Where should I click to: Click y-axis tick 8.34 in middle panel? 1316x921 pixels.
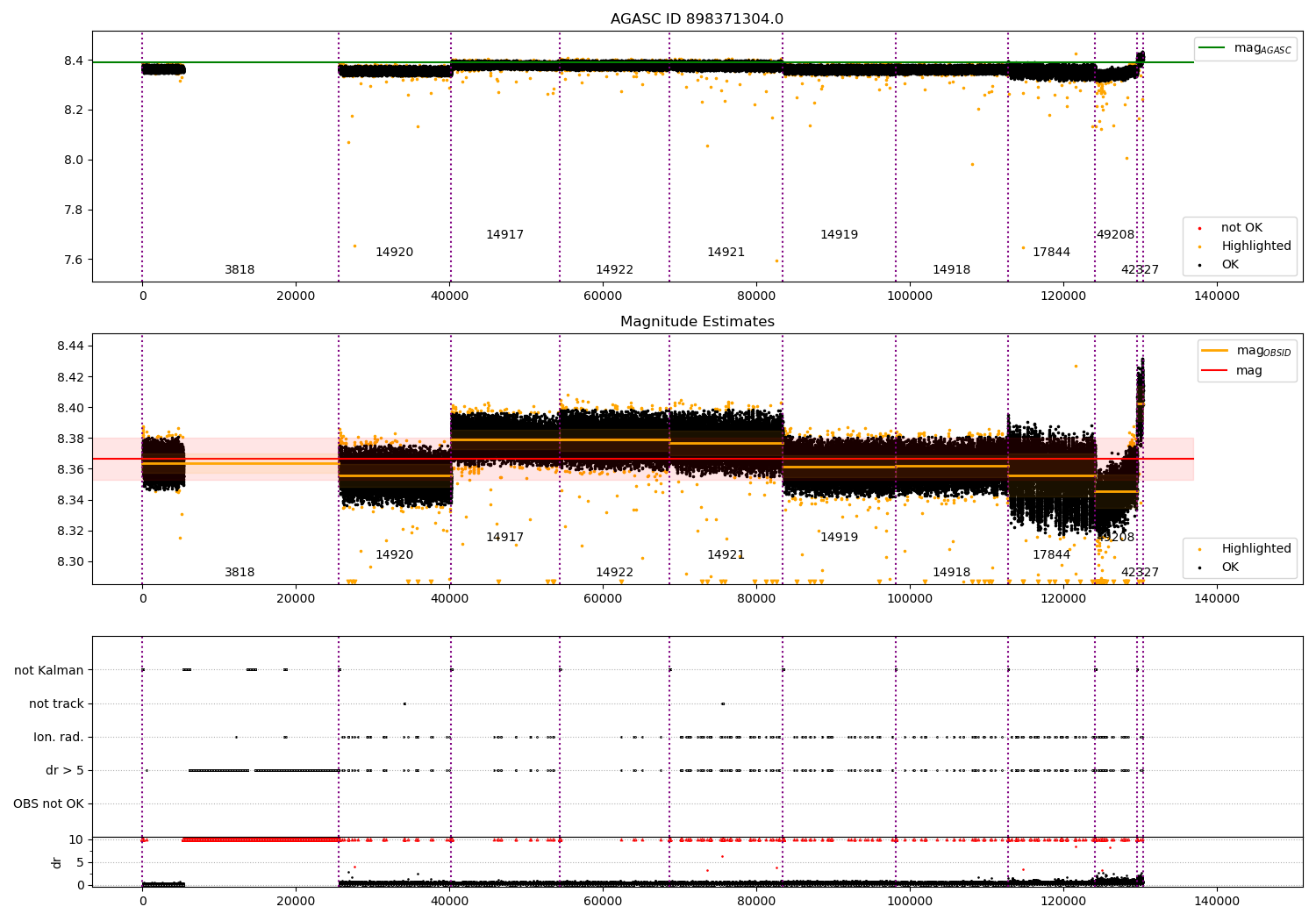point(70,501)
